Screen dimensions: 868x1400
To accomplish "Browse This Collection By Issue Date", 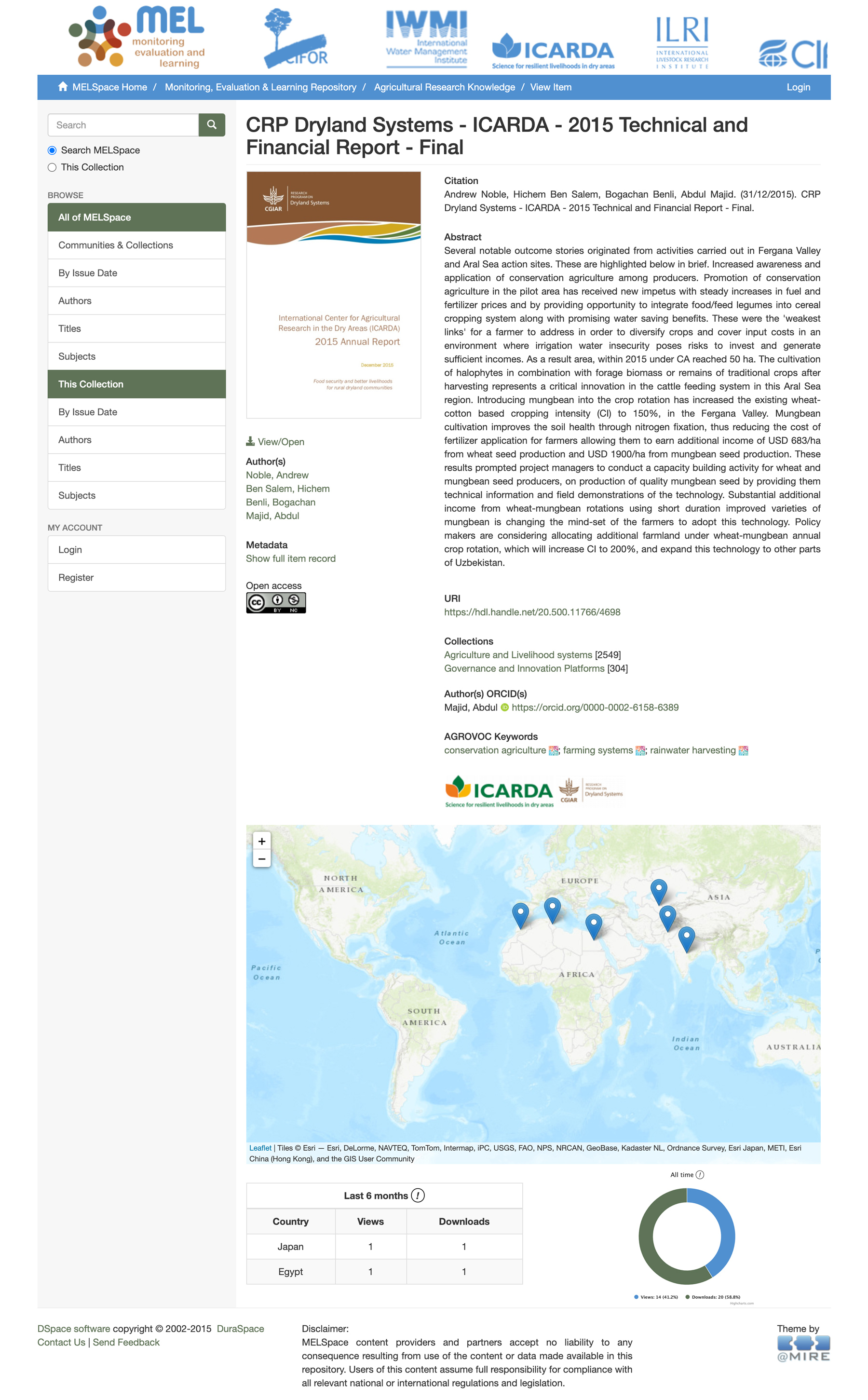I will point(136,412).
